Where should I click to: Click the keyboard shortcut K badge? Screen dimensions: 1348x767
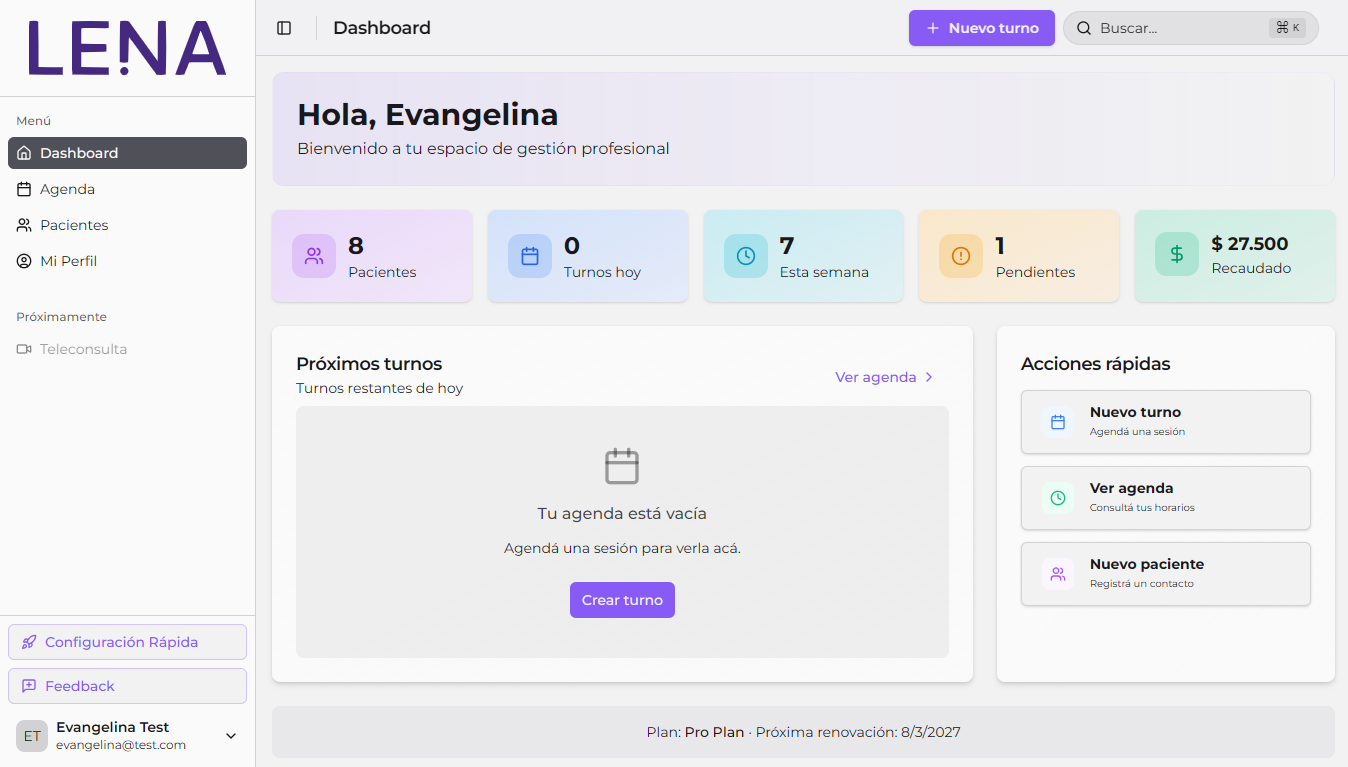pyautogui.click(x=1287, y=28)
